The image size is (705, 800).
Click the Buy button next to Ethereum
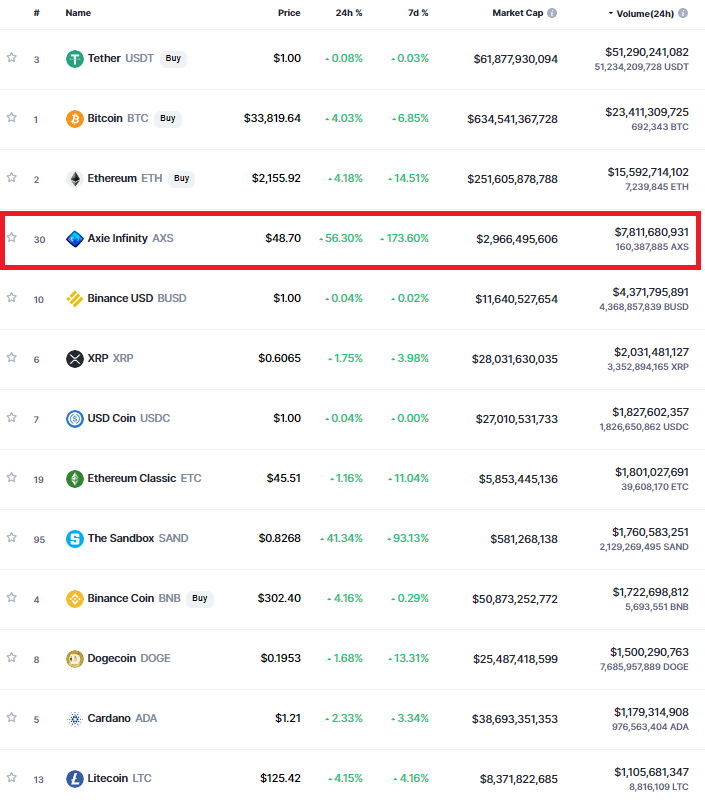tap(182, 179)
